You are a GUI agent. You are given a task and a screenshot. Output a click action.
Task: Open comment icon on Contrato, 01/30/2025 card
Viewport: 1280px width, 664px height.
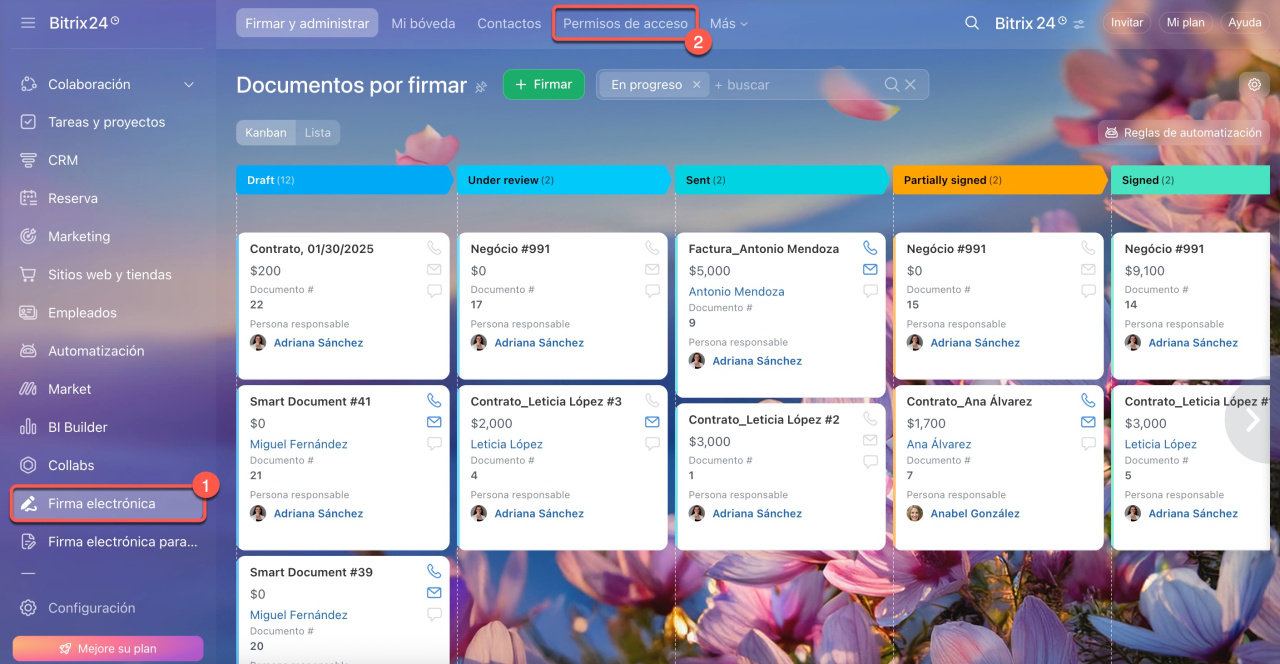pyautogui.click(x=434, y=291)
